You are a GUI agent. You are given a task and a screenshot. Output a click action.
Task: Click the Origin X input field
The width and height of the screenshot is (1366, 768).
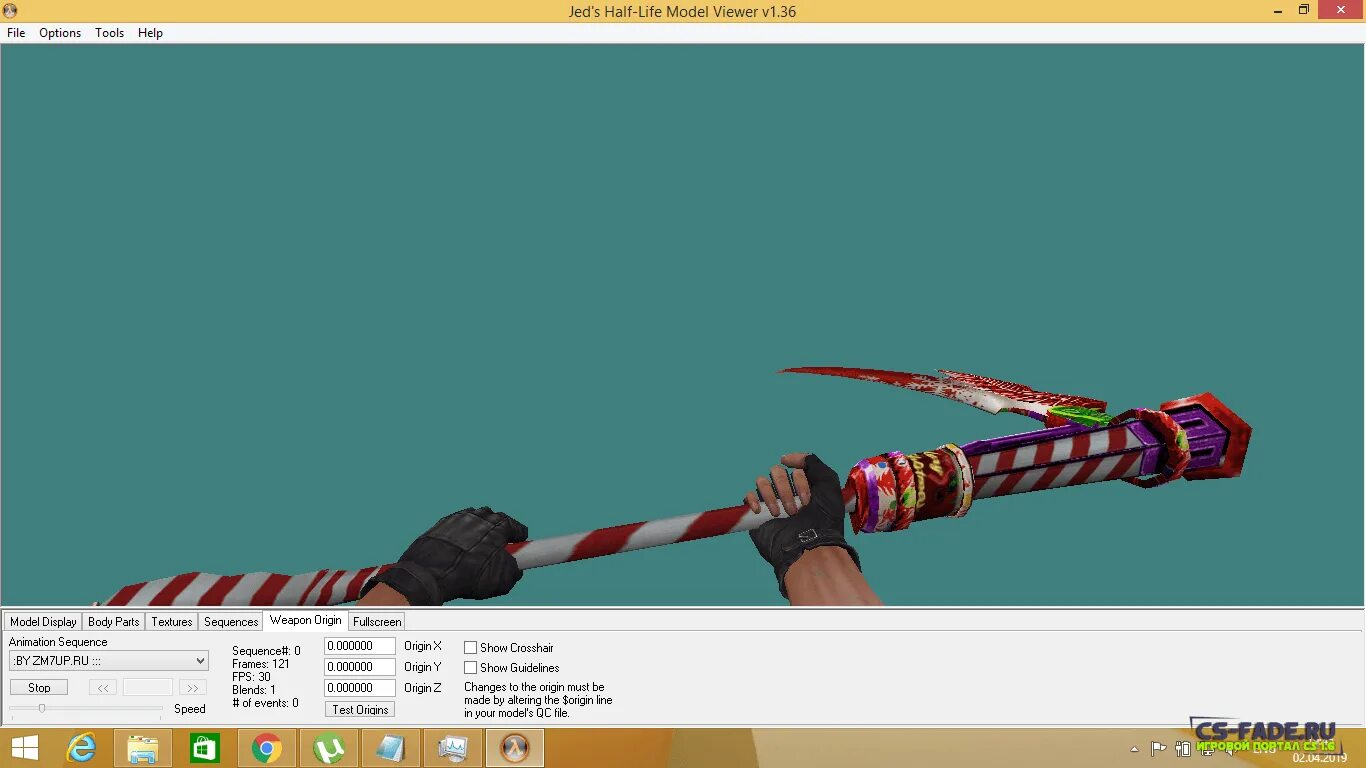[360, 646]
